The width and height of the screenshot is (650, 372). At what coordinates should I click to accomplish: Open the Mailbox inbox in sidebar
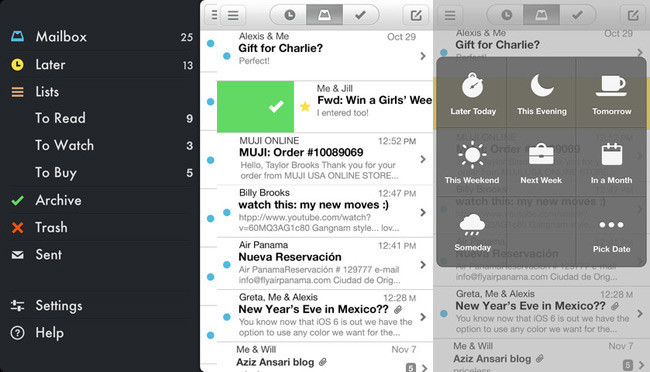[101, 37]
